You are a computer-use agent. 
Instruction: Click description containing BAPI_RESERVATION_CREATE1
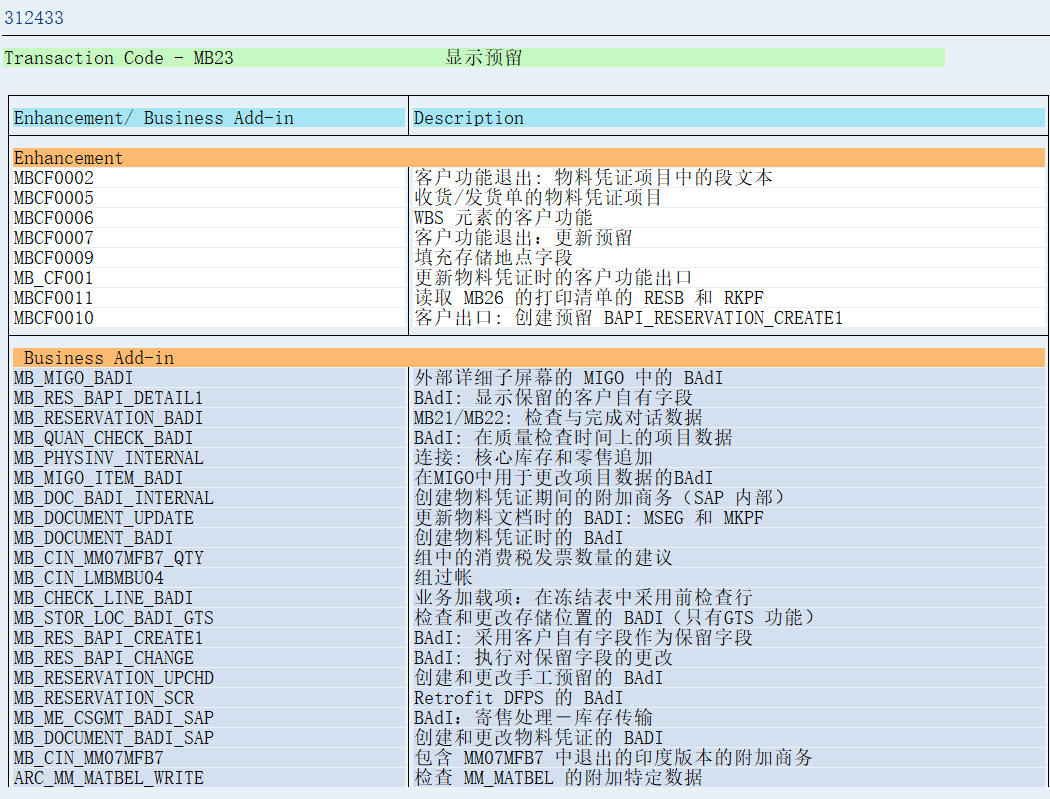coord(628,317)
